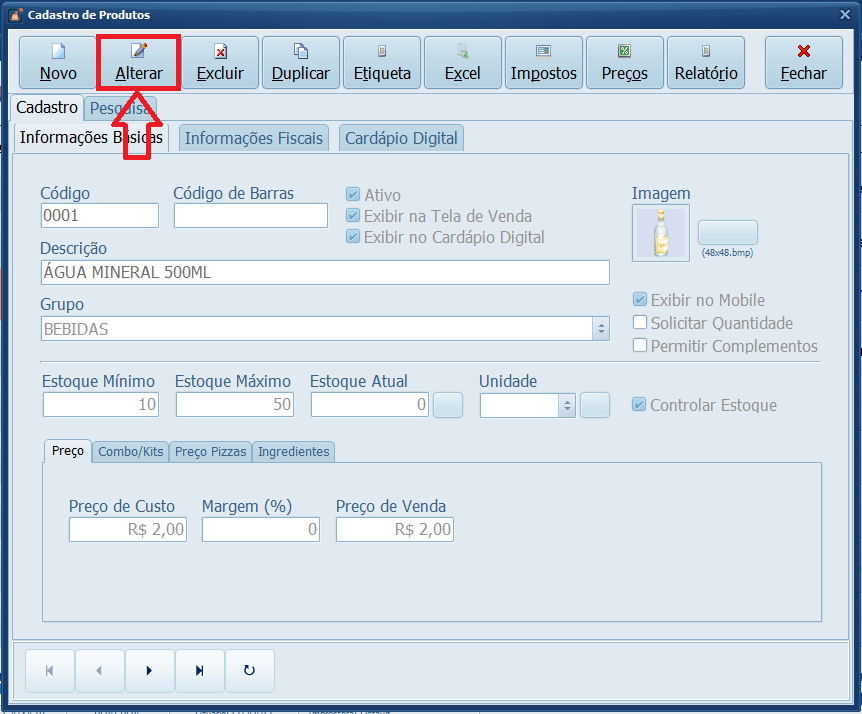Export the products to Excel
This screenshot has height=714, width=862.
click(463, 63)
